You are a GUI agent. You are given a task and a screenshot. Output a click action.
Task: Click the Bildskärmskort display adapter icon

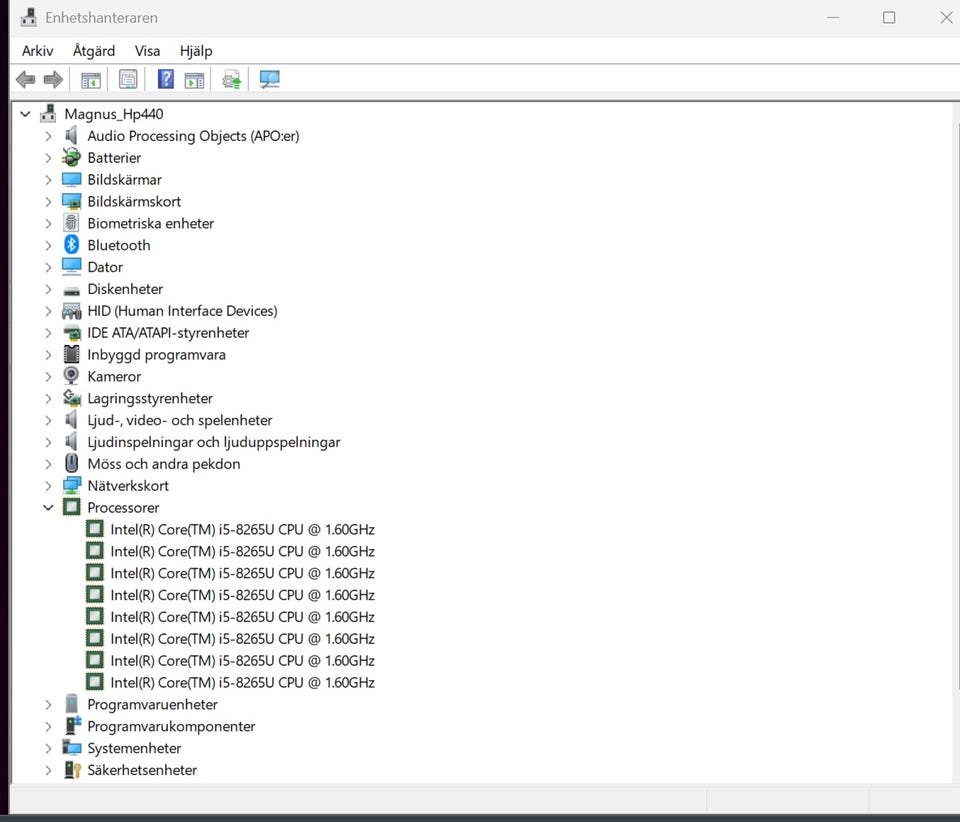pos(71,201)
